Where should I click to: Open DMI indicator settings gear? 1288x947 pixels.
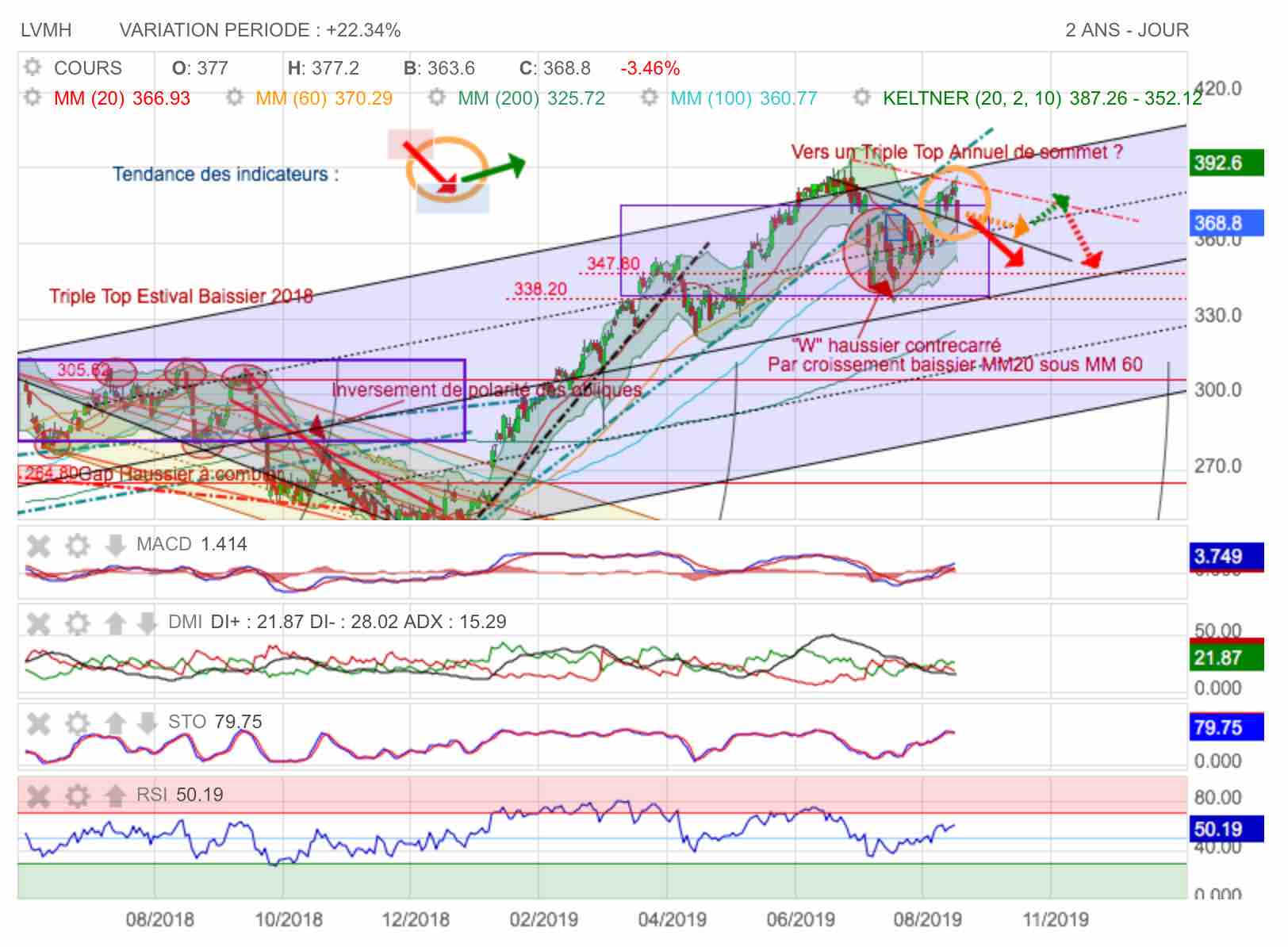tap(77, 623)
